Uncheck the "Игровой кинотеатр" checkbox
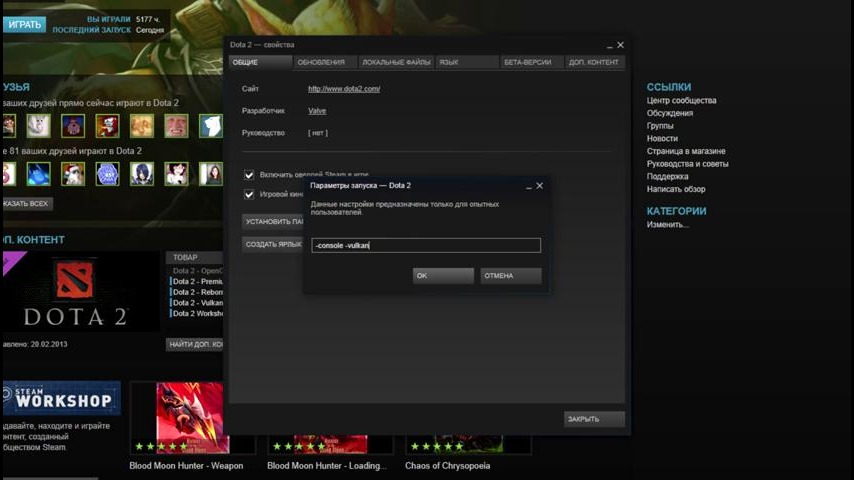Image resolution: width=854 pixels, height=480 pixels. point(249,194)
